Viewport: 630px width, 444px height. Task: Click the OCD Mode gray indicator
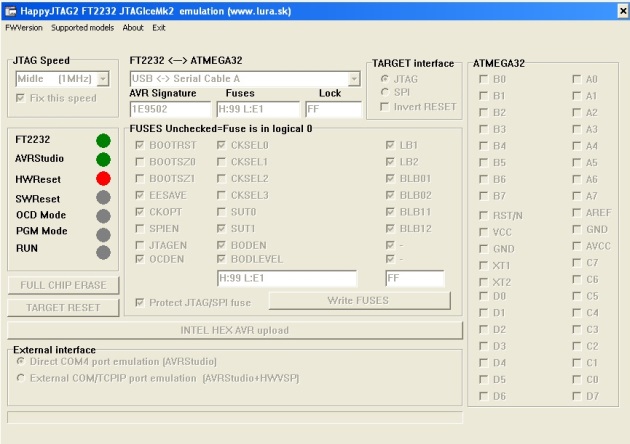(103, 216)
